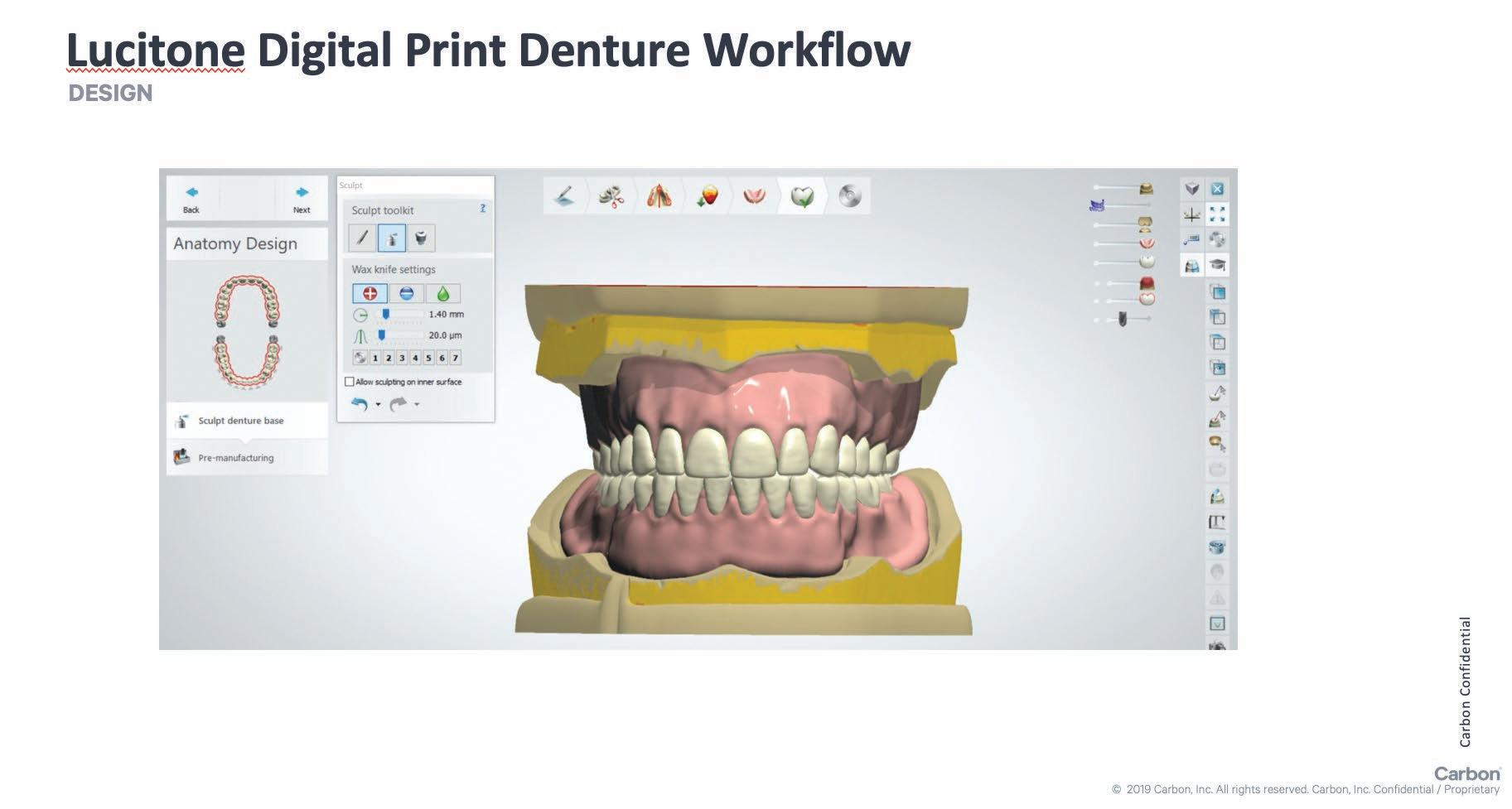Viewport: 1512px width, 809px height.
Task: Click the articulator frame icon
Action: (x=1217, y=522)
